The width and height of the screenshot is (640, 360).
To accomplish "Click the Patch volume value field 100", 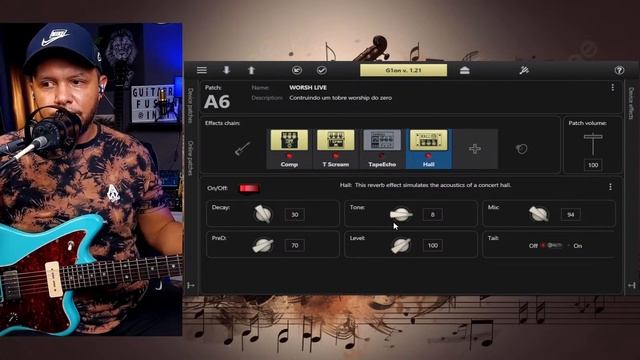I will coord(593,165).
